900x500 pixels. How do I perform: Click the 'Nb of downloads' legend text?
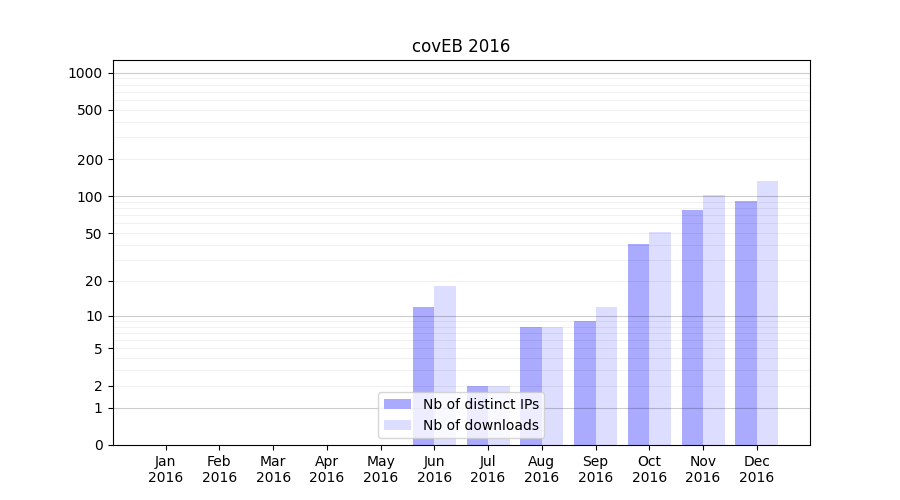coord(481,425)
